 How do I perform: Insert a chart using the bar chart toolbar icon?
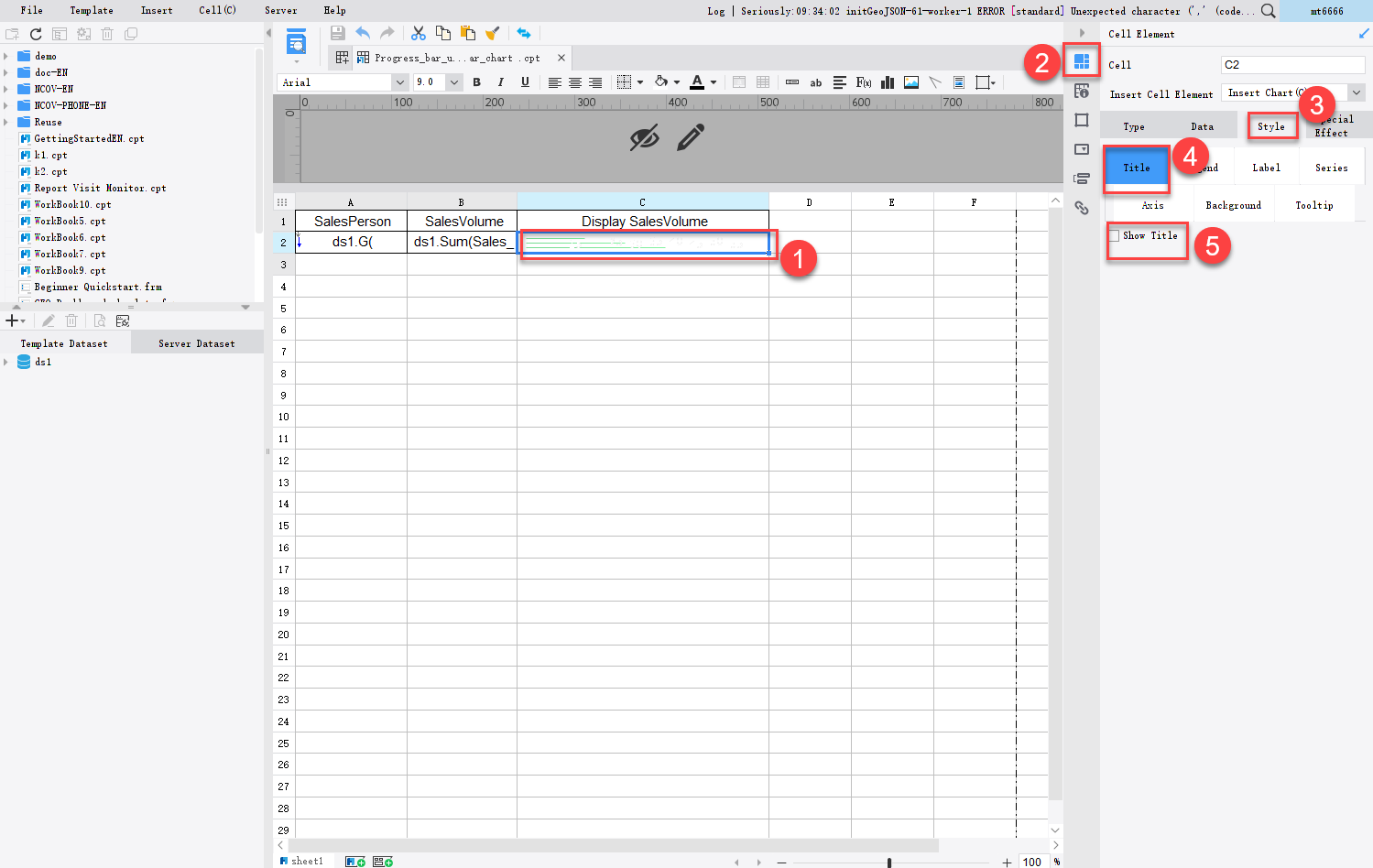tap(887, 82)
